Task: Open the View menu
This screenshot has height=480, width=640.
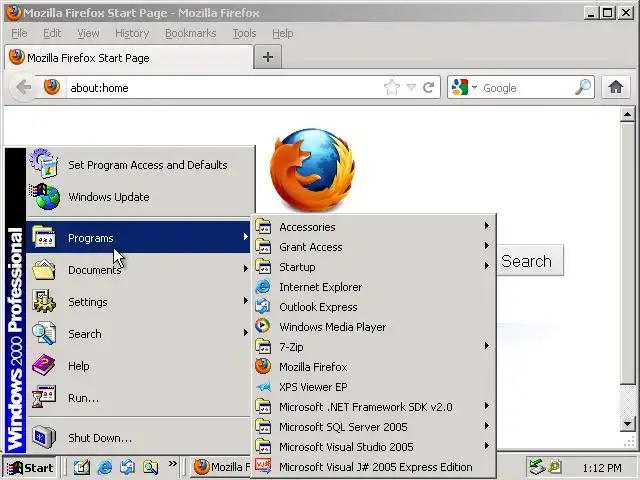Action: pyautogui.click(x=88, y=33)
